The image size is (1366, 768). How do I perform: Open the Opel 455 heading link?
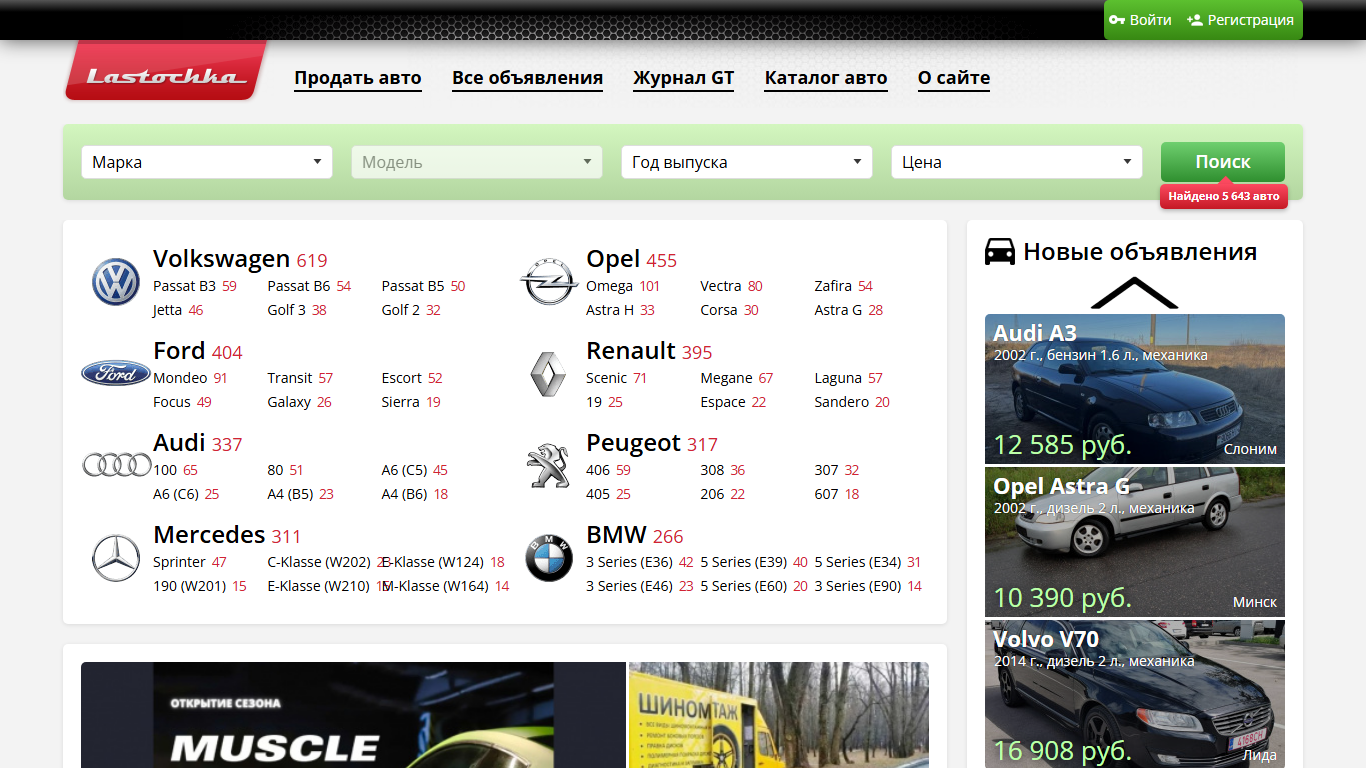point(631,259)
